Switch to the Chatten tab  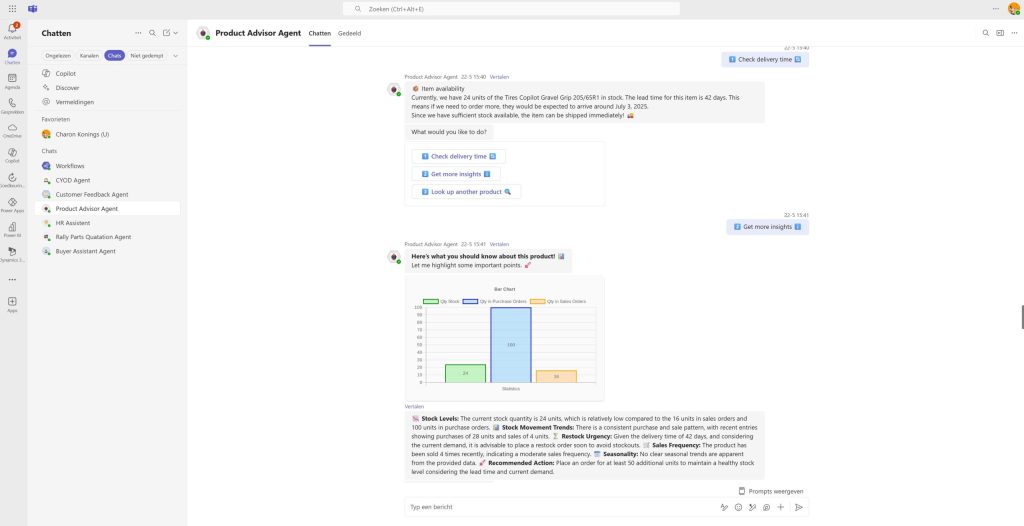(x=319, y=33)
